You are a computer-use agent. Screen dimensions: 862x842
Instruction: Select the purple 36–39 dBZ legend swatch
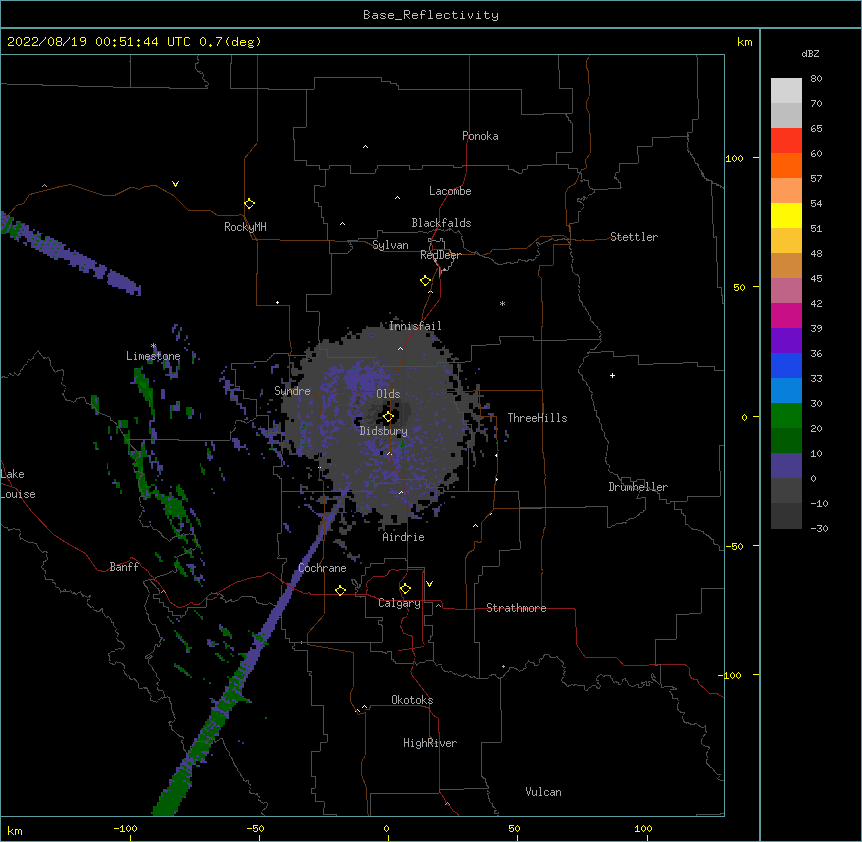coord(786,341)
